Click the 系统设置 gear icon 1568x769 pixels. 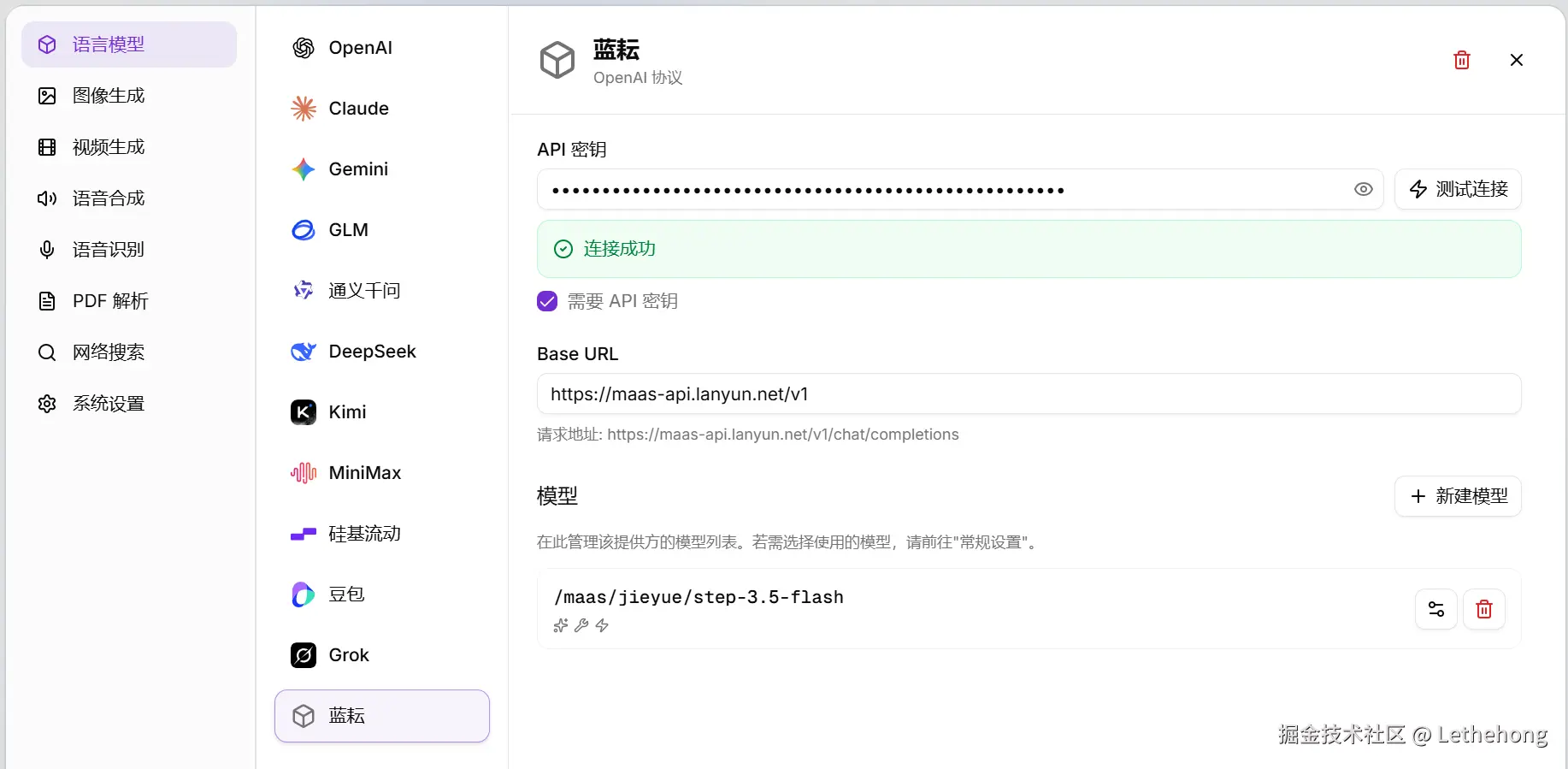47,404
